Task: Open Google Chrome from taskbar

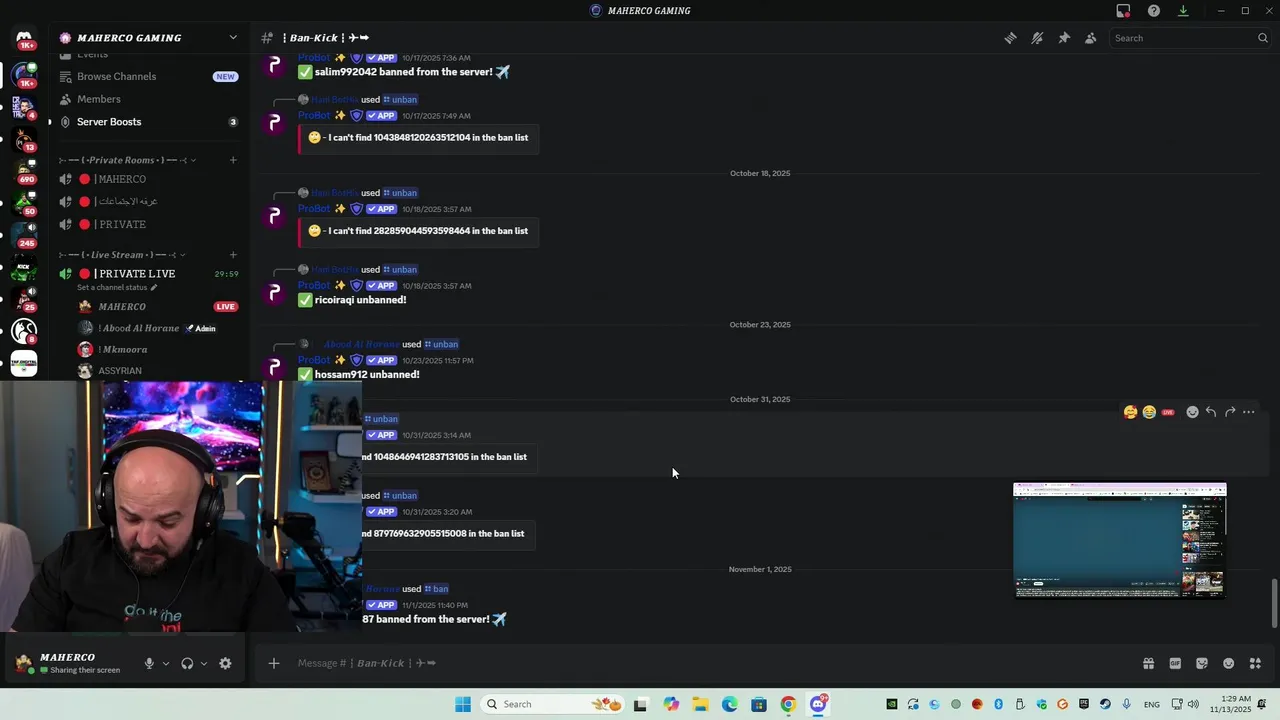Action: (789, 704)
